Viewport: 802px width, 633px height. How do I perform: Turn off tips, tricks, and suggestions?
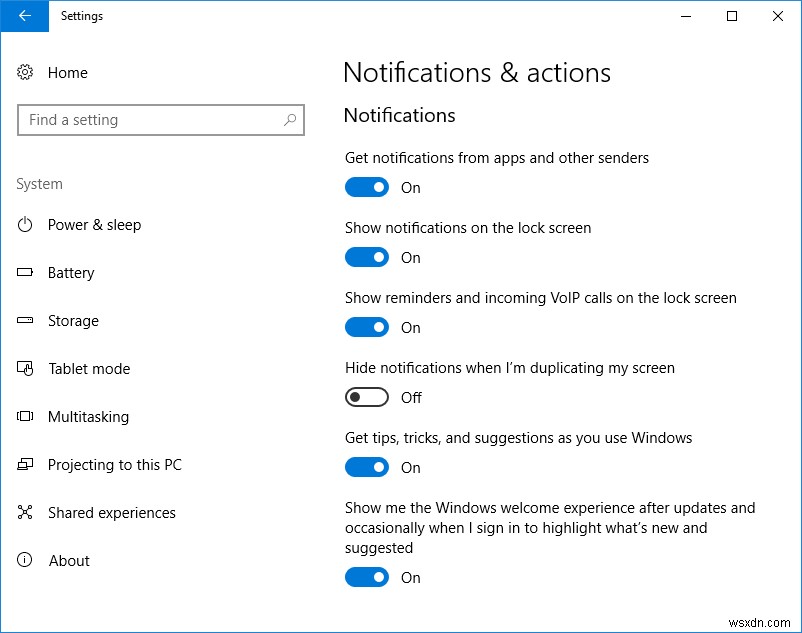(366, 467)
